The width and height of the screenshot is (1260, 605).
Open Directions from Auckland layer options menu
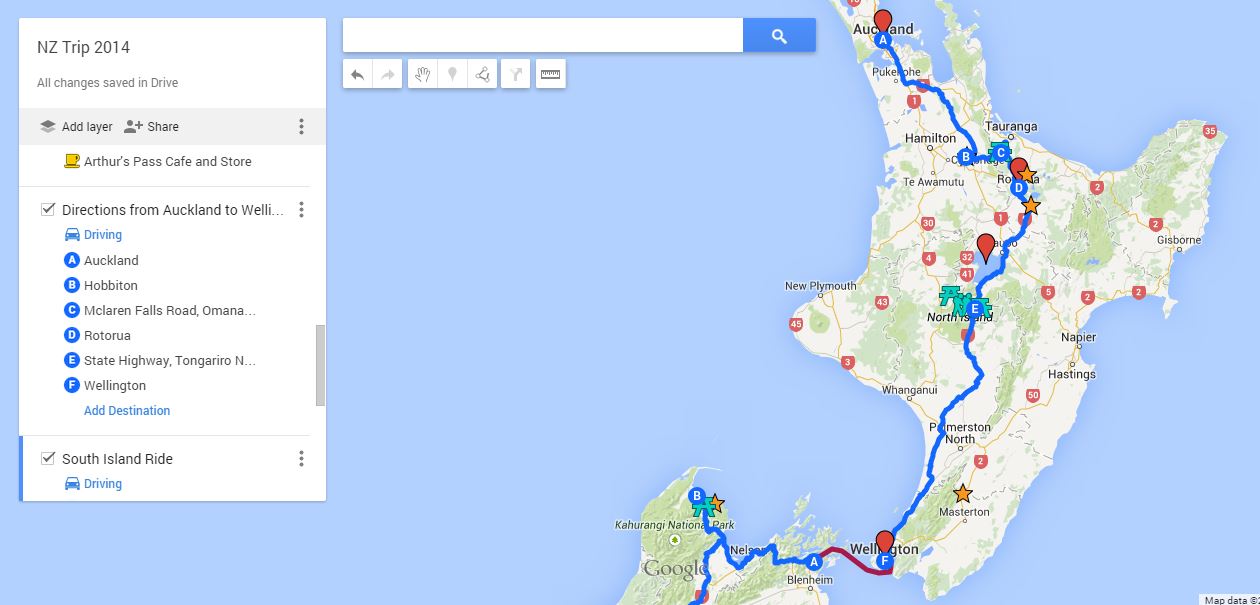(x=301, y=209)
